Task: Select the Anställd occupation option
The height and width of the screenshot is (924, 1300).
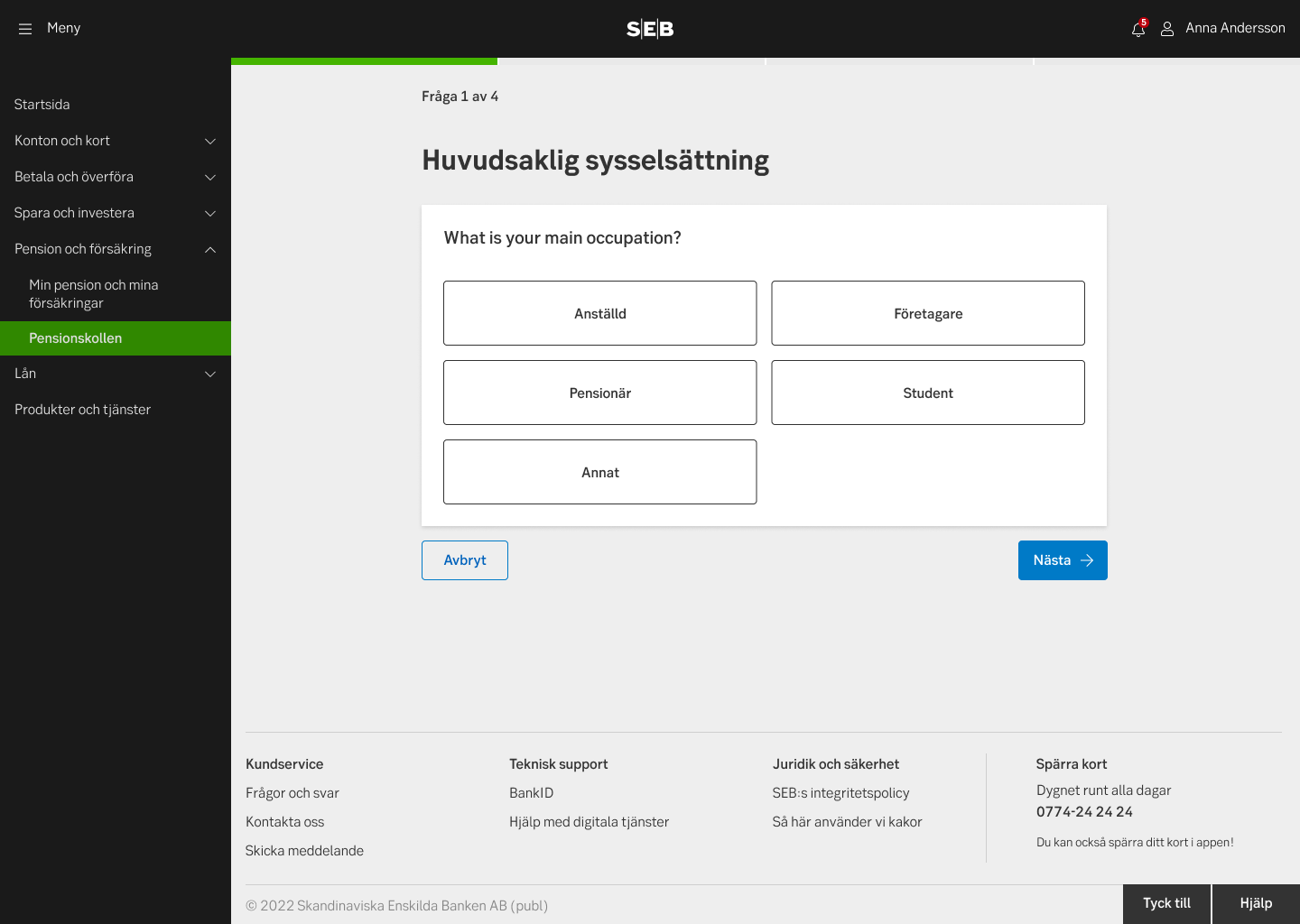Action: (599, 313)
